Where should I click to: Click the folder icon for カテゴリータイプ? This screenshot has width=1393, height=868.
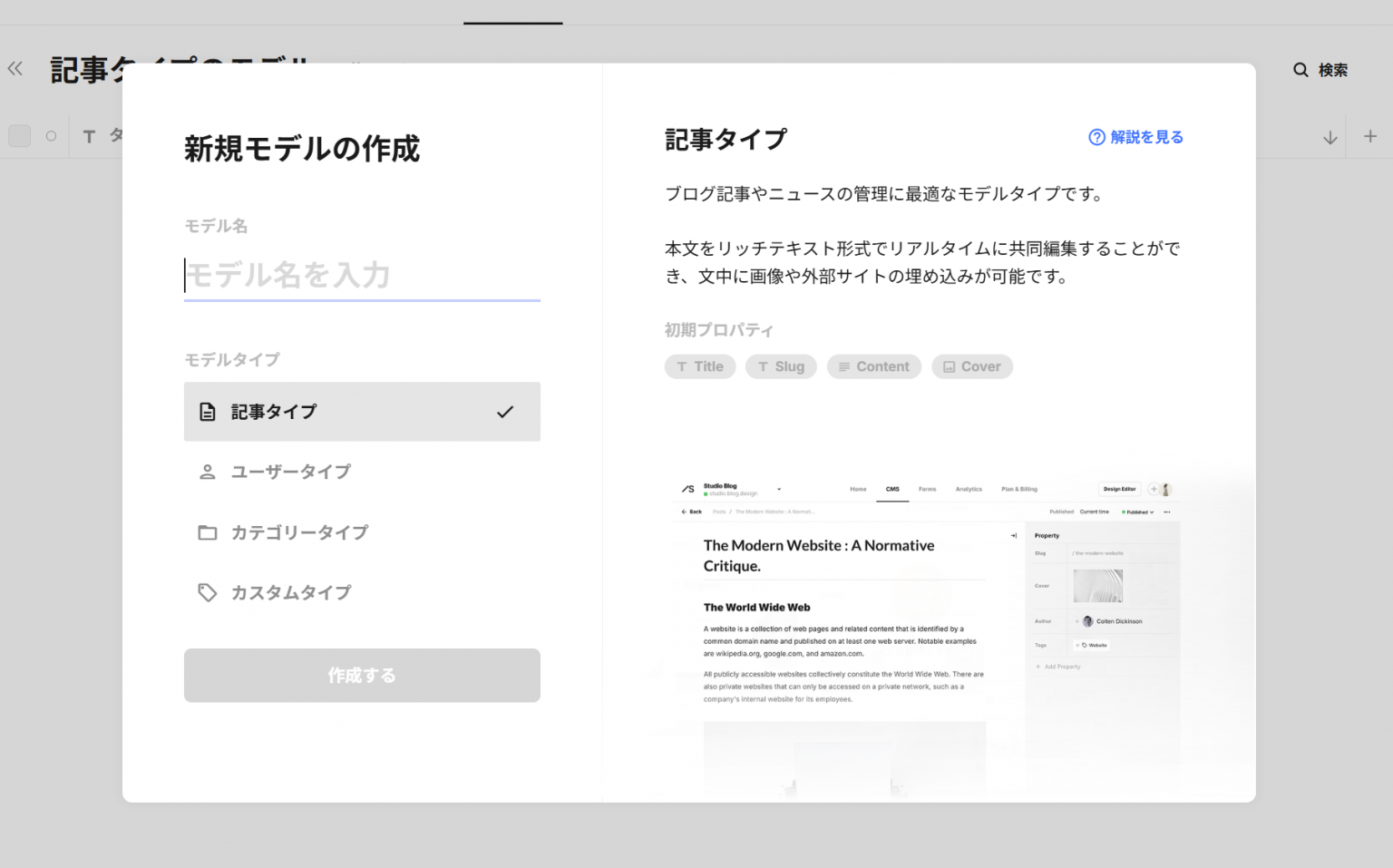[207, 532]
